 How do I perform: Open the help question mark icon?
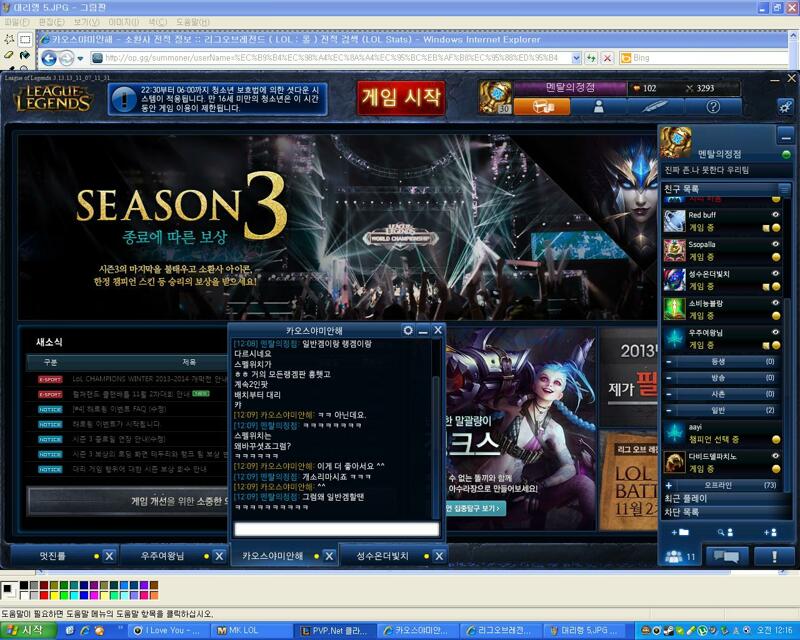tap(713, 106)
